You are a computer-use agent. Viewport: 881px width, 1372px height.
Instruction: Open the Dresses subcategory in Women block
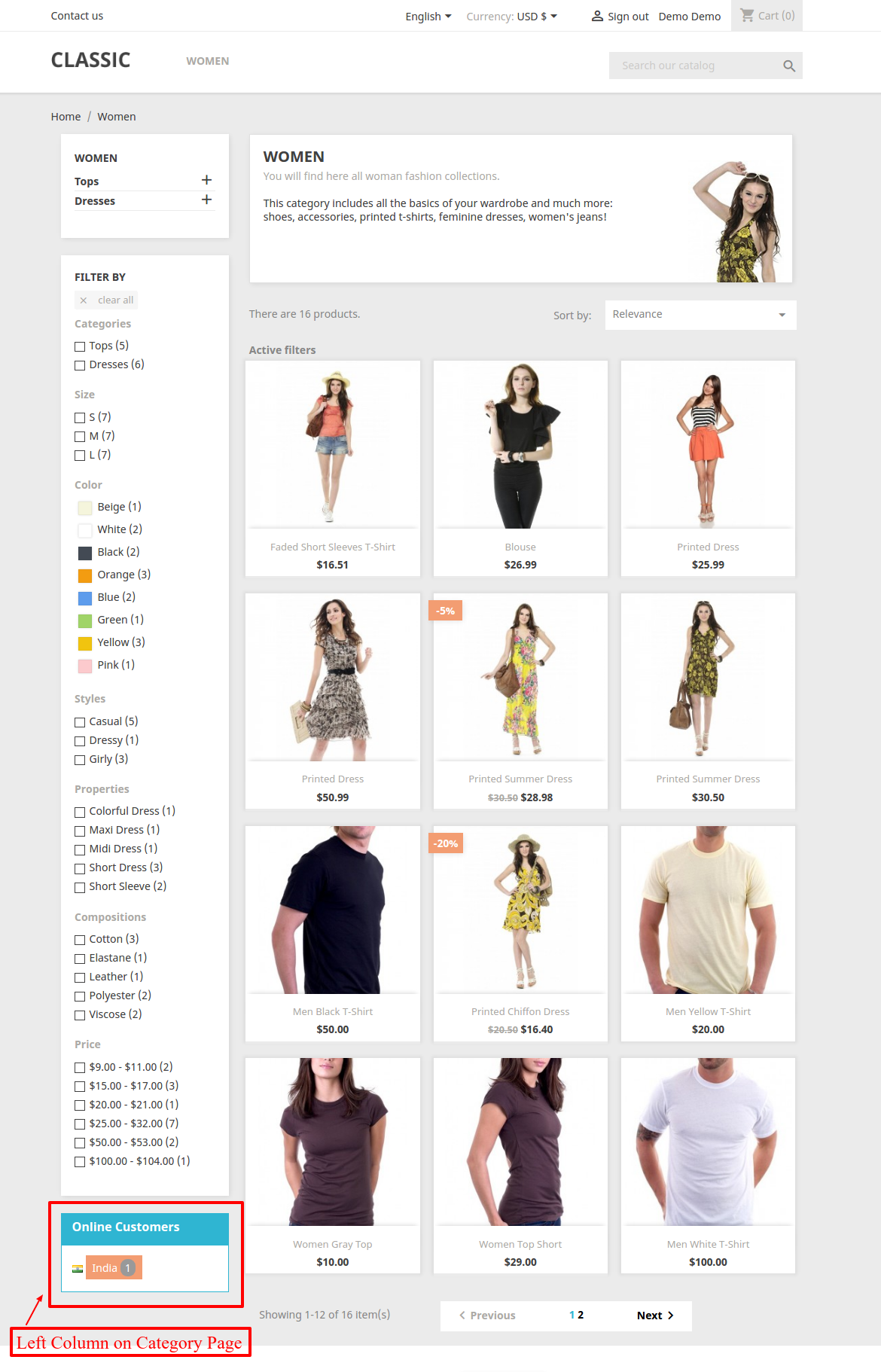pyautogui.click(x=95, y=201)
